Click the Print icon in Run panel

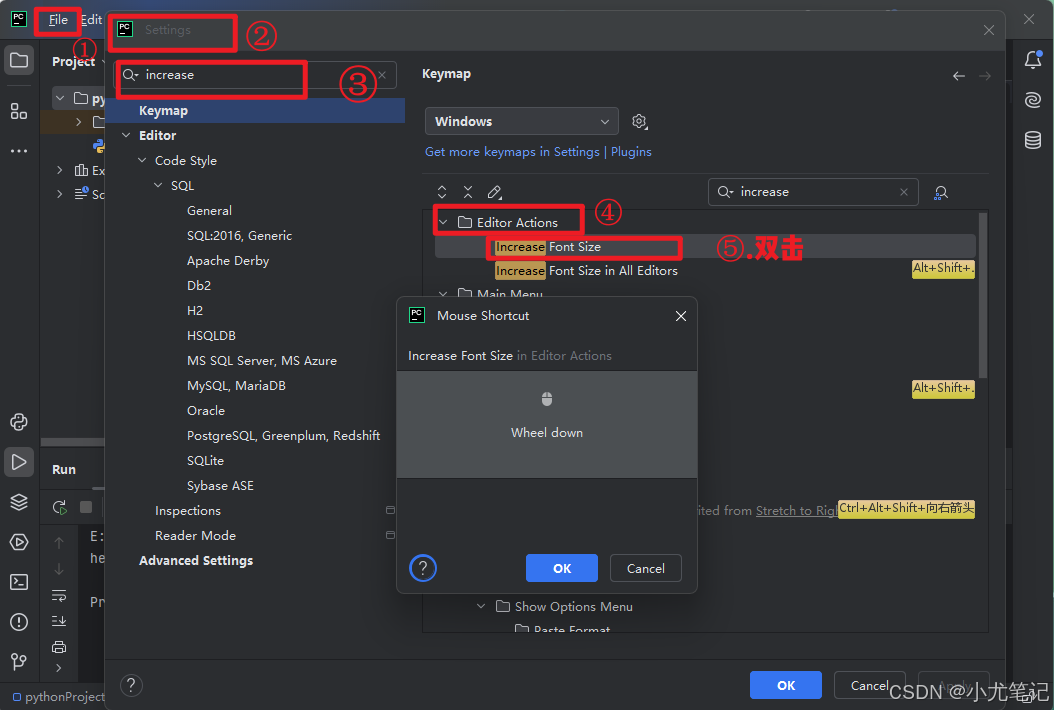point(59,647)
